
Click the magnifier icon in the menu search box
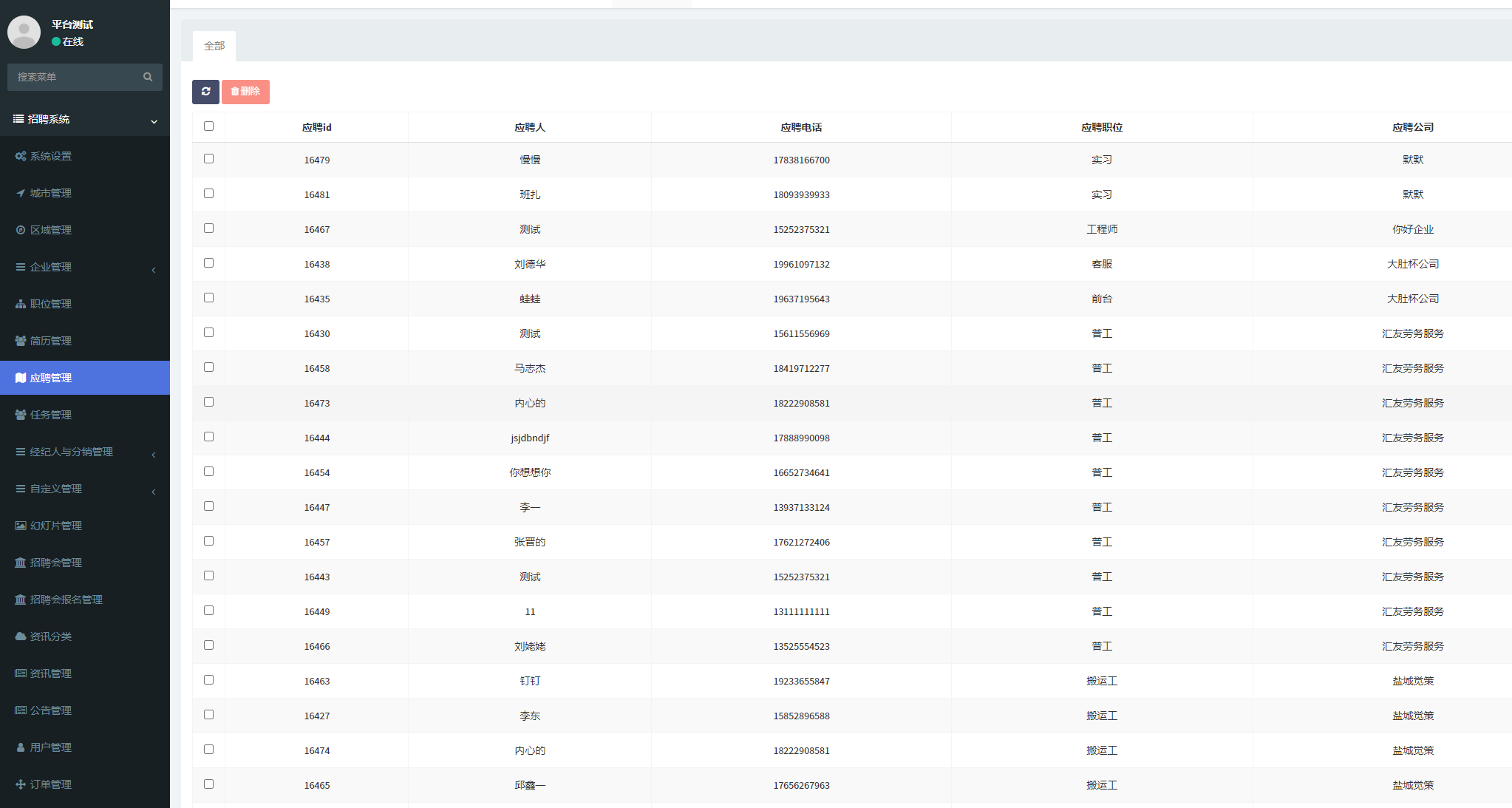148,77
